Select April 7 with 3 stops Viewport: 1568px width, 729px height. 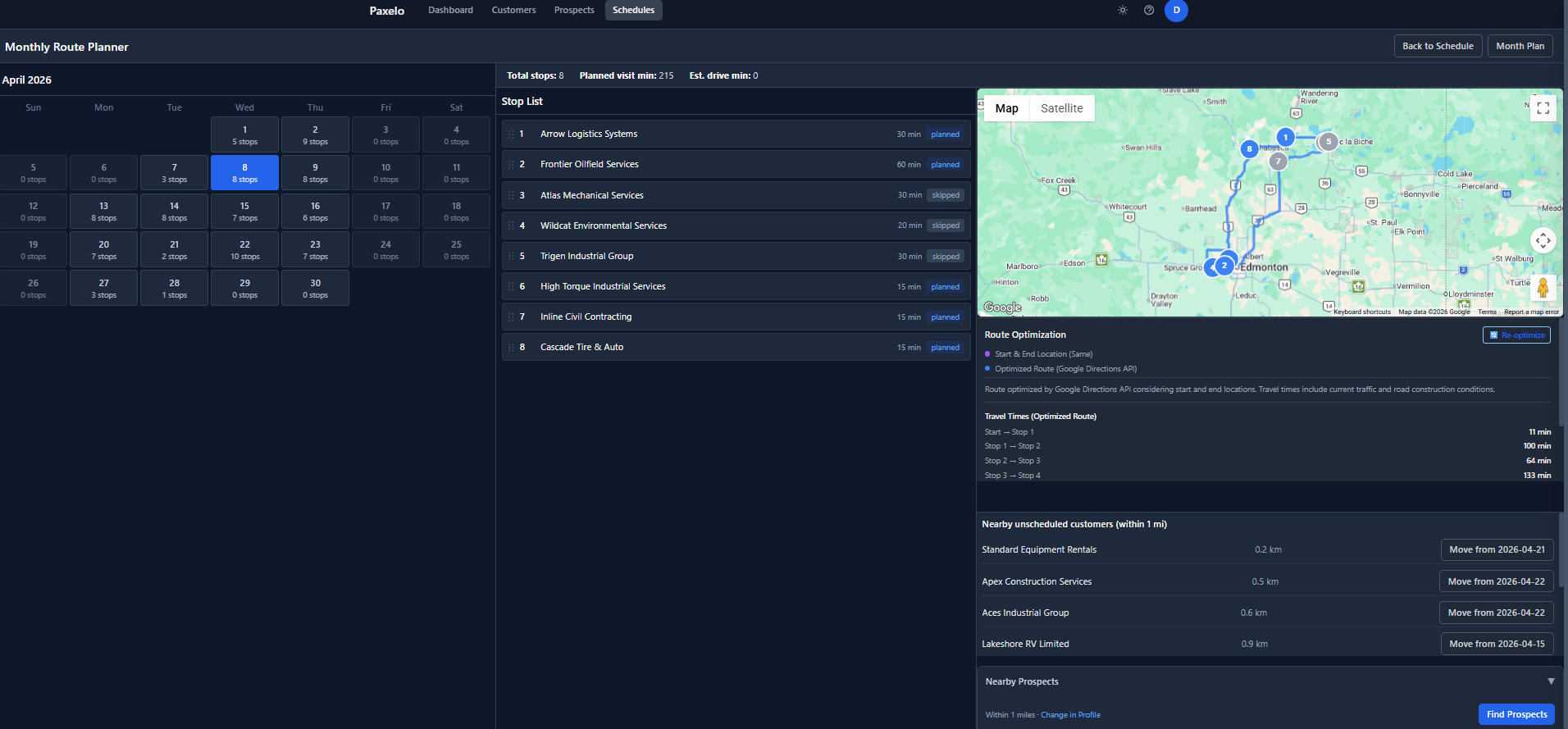coord(174,173)
